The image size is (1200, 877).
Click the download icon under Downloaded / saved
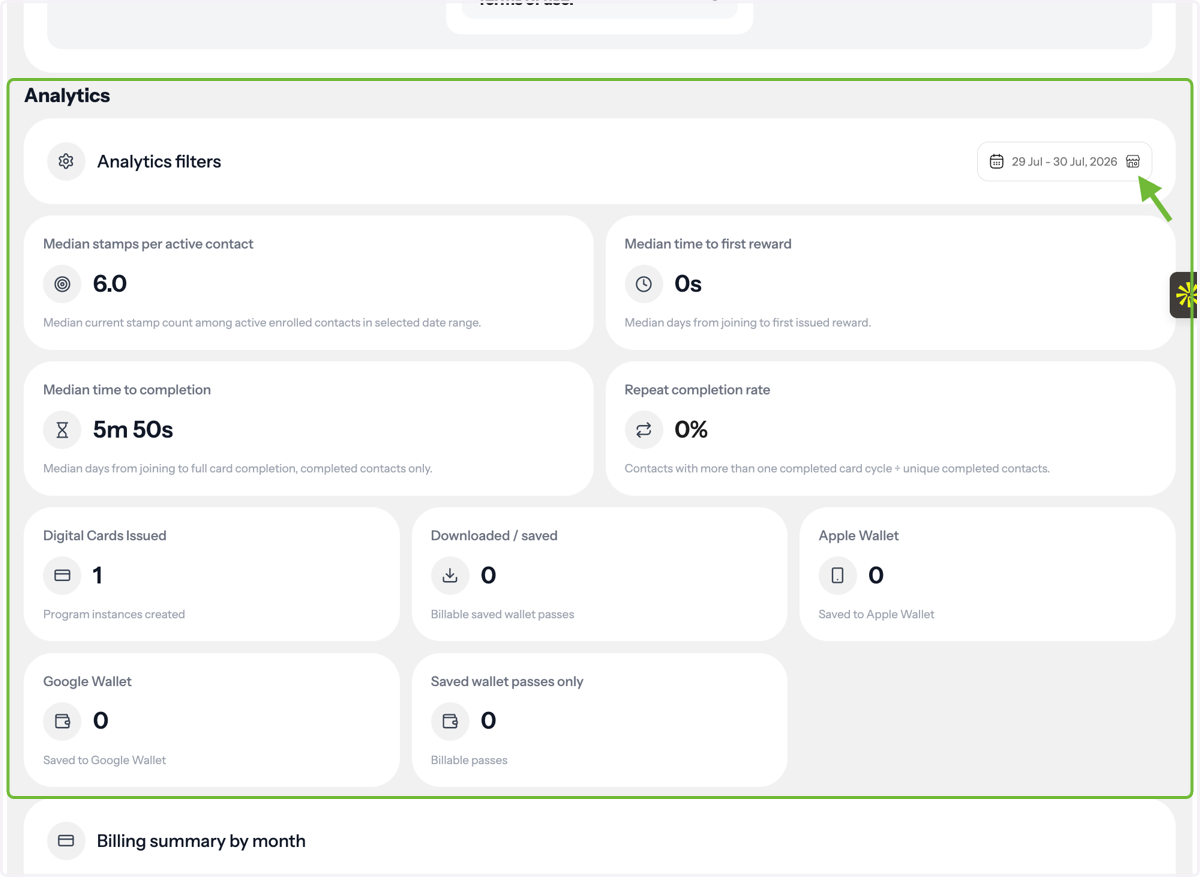pos(450,575)
